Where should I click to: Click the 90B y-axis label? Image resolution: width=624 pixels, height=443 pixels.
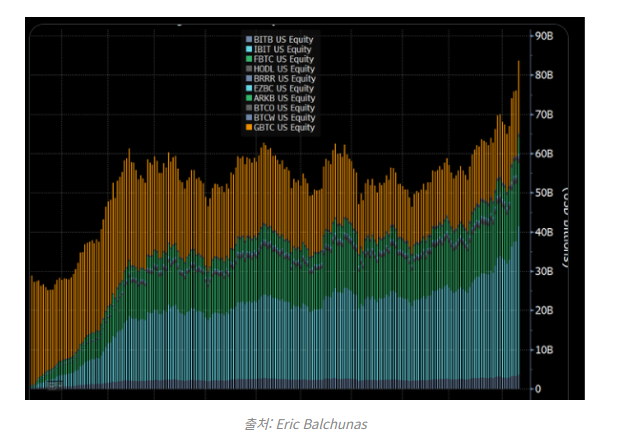544,36
